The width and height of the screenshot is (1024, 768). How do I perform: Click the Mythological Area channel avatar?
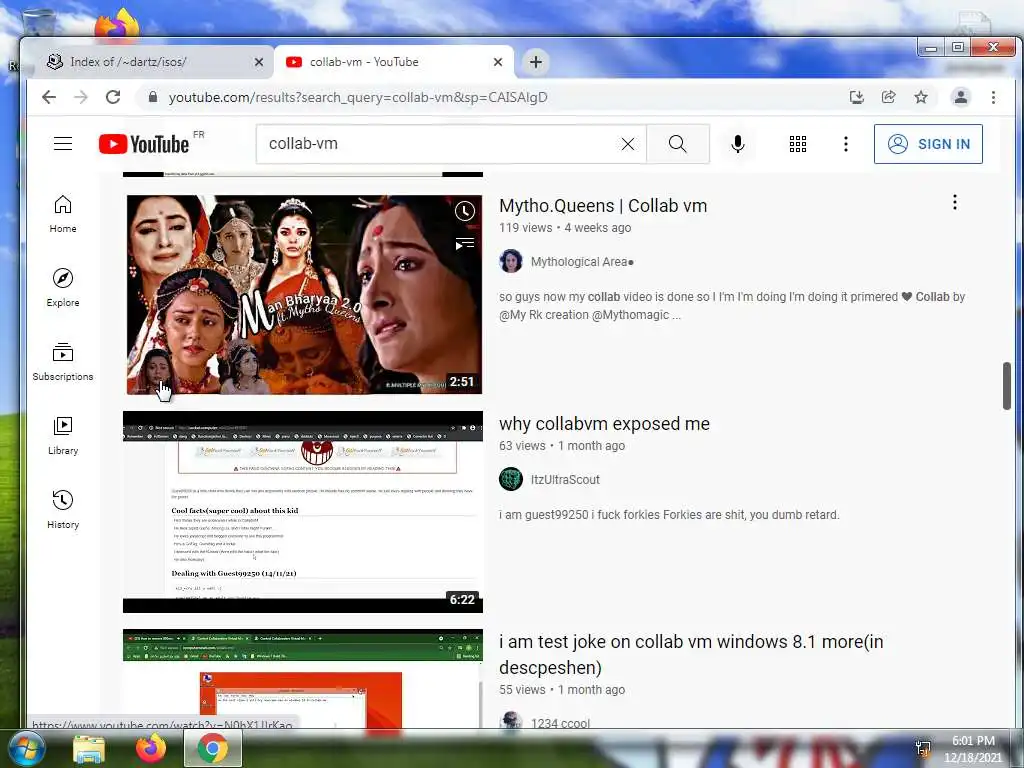511,261
